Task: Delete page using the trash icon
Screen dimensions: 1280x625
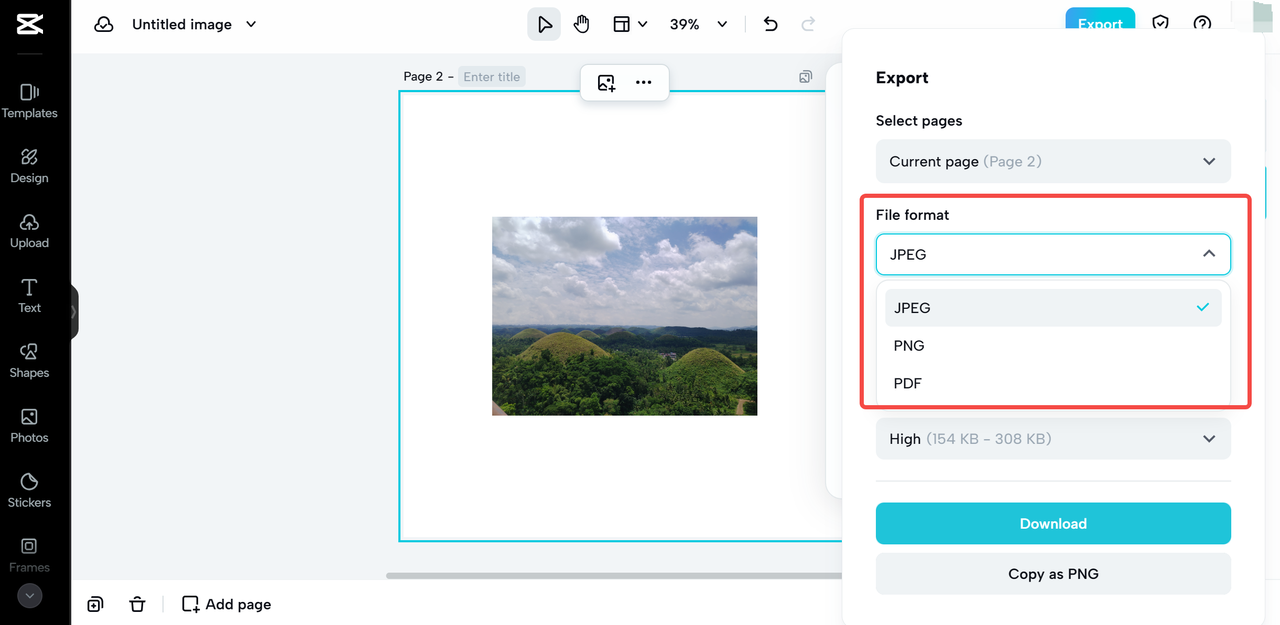Action: click(x=138, y=604)
